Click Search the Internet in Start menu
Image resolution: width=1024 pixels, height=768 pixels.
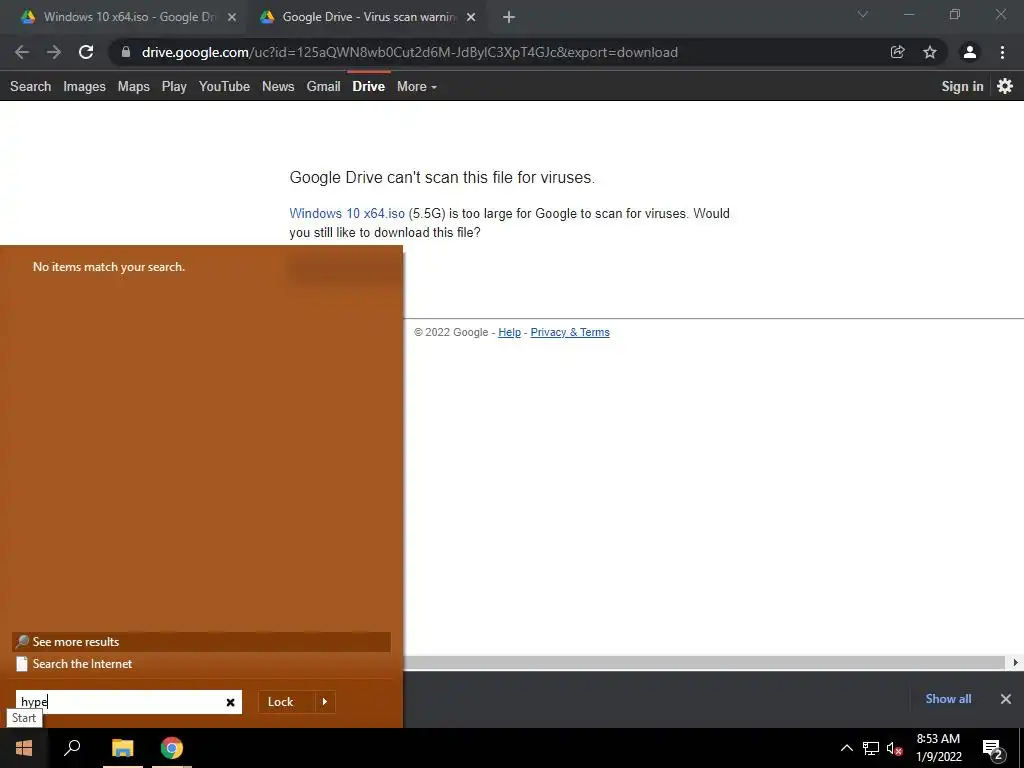coord(201,664)
